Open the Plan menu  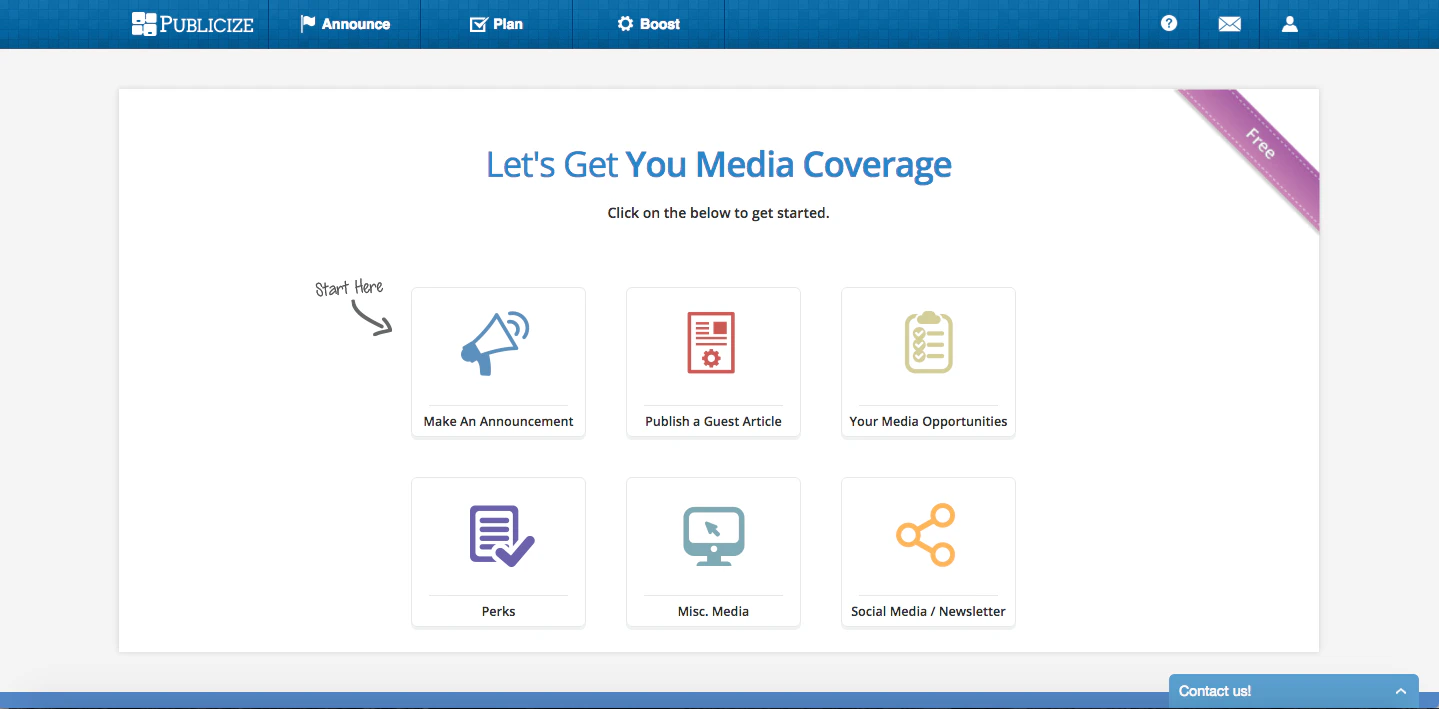496,24
